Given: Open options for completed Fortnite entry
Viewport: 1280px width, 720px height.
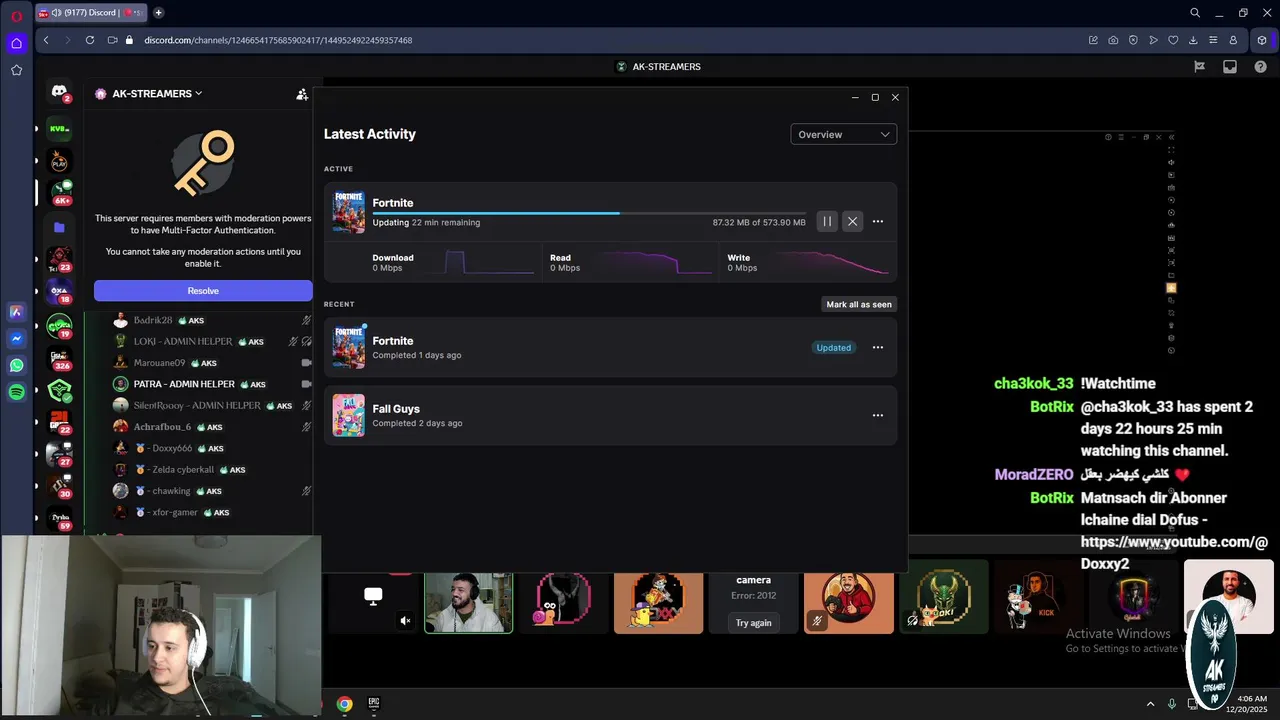Looking at the screenshot, I should (x=878, y=348).
